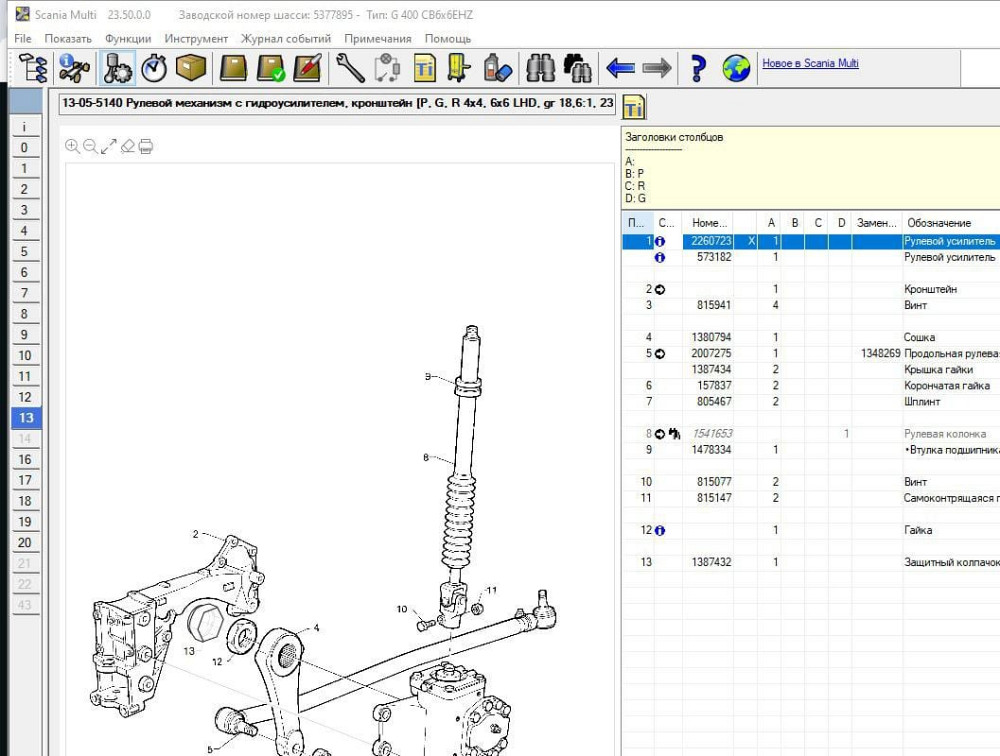Click info icon on part 573182 row

pyautogui.click(x=659, y=257)
